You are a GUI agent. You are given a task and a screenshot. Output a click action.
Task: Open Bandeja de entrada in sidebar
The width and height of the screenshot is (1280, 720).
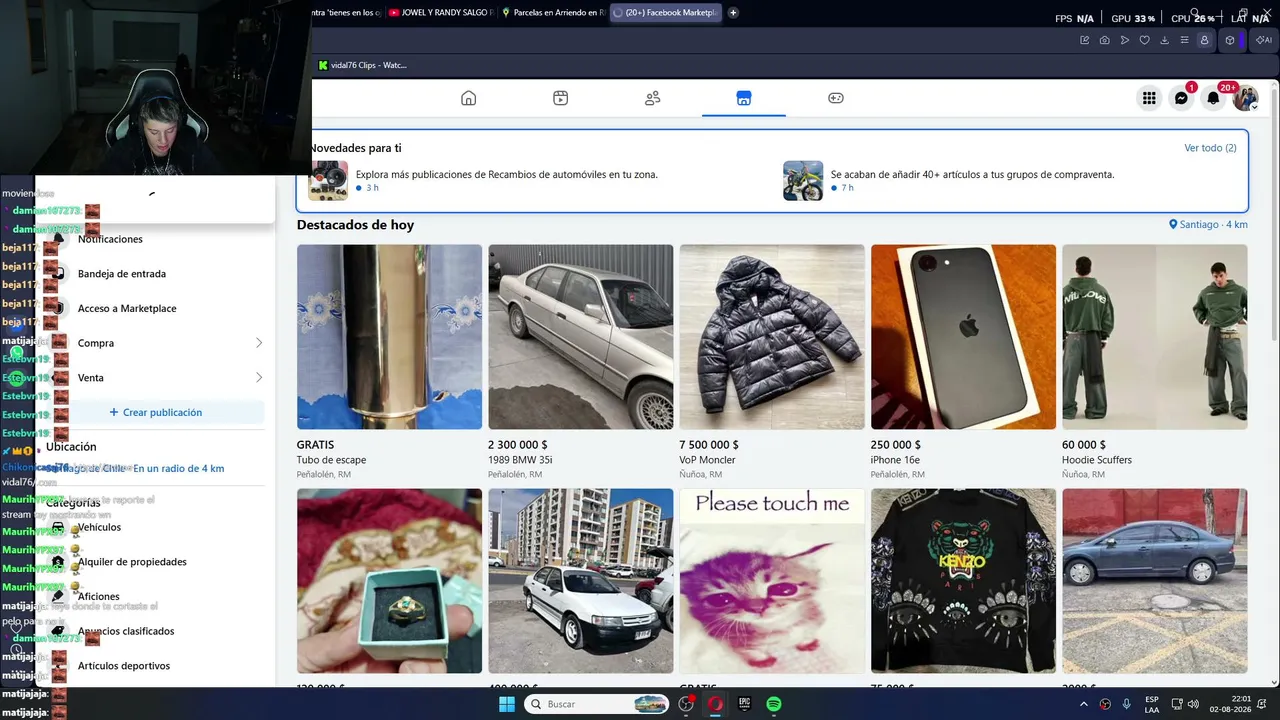pos(155,274)
